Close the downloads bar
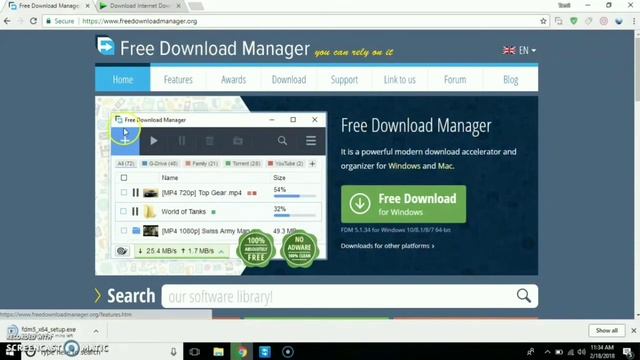The image size is (640, 360). (x=633, y=330)
